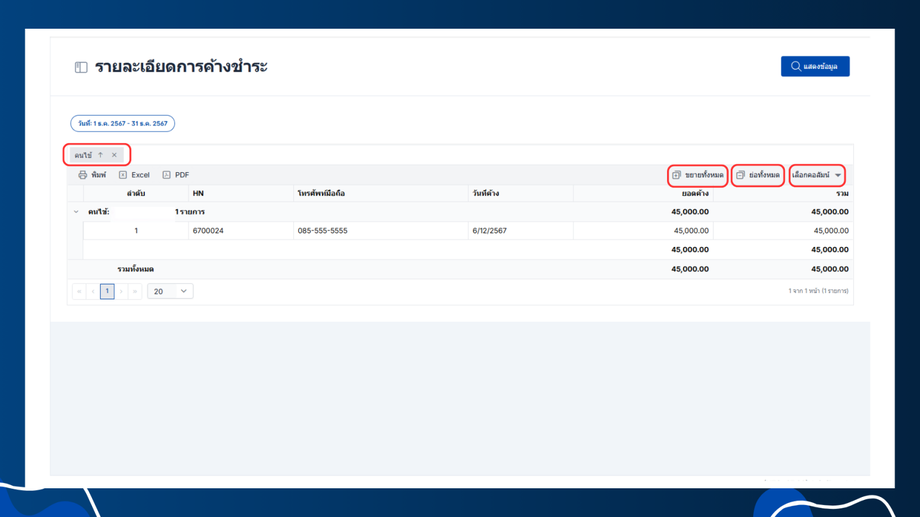Image resolution: width=920 pixels, height=517 pixels.
Task: Click the แสดงข้อมูล search button
Action: click(815, 66)
